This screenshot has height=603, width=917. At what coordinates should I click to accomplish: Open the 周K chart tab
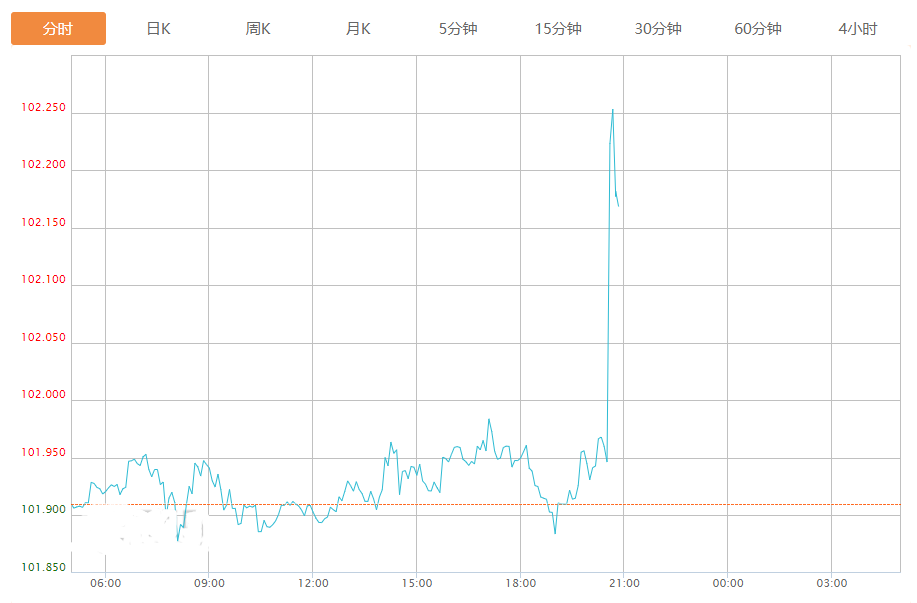[x=258, y=29]
